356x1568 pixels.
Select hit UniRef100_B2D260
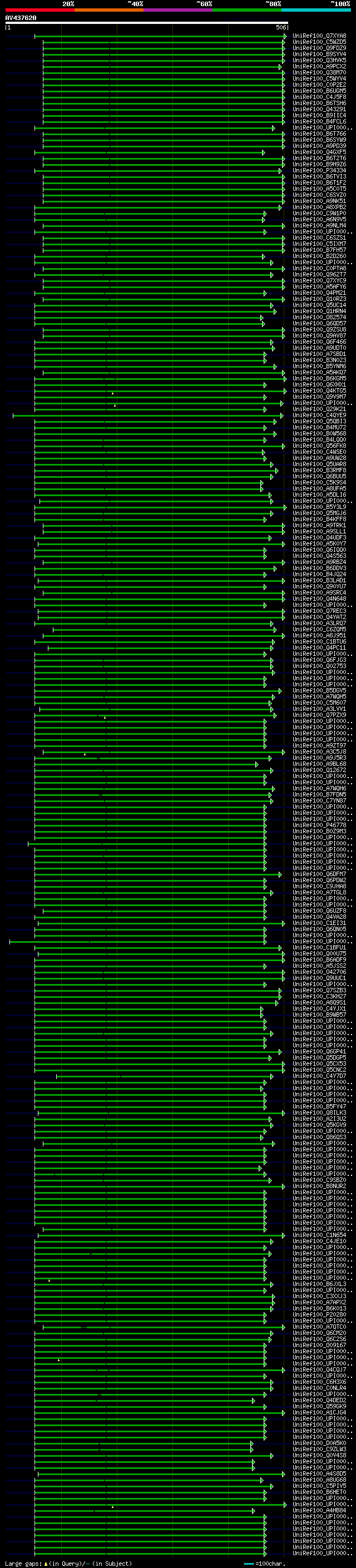pos(319,256)
